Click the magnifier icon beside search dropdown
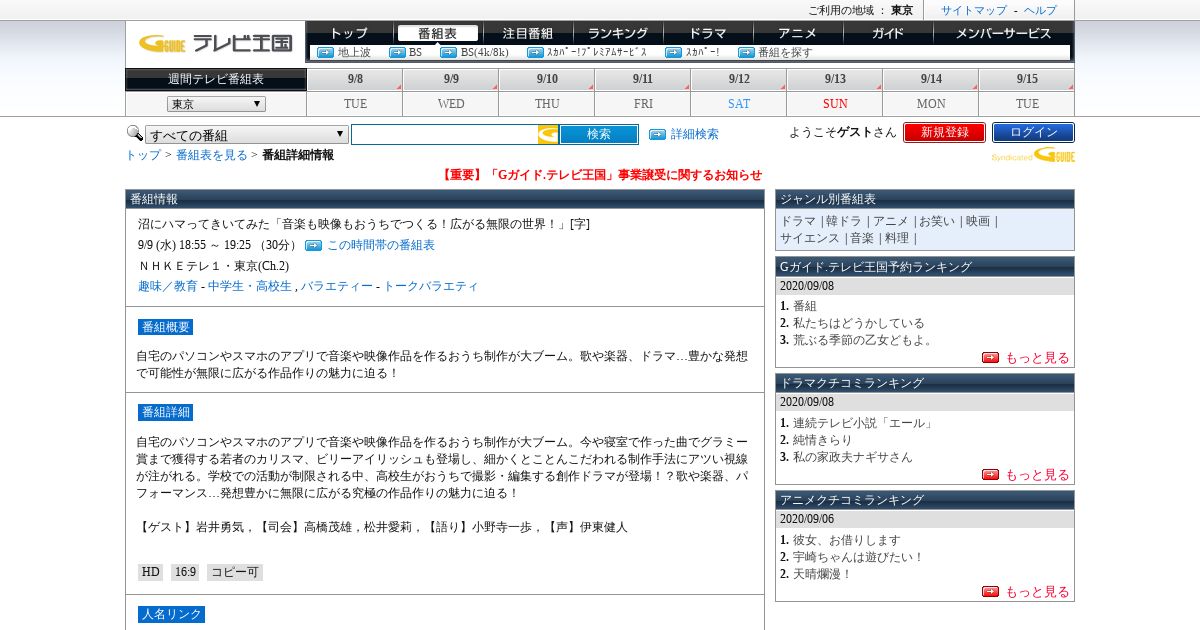This screenshot has height=630, width=1200. [x=134, y=133]
